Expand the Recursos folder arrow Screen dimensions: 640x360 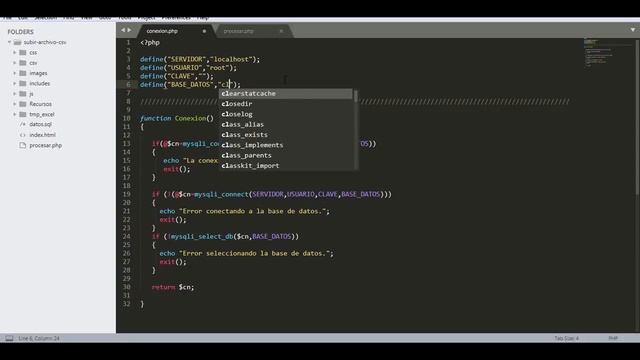pos(15,104)
